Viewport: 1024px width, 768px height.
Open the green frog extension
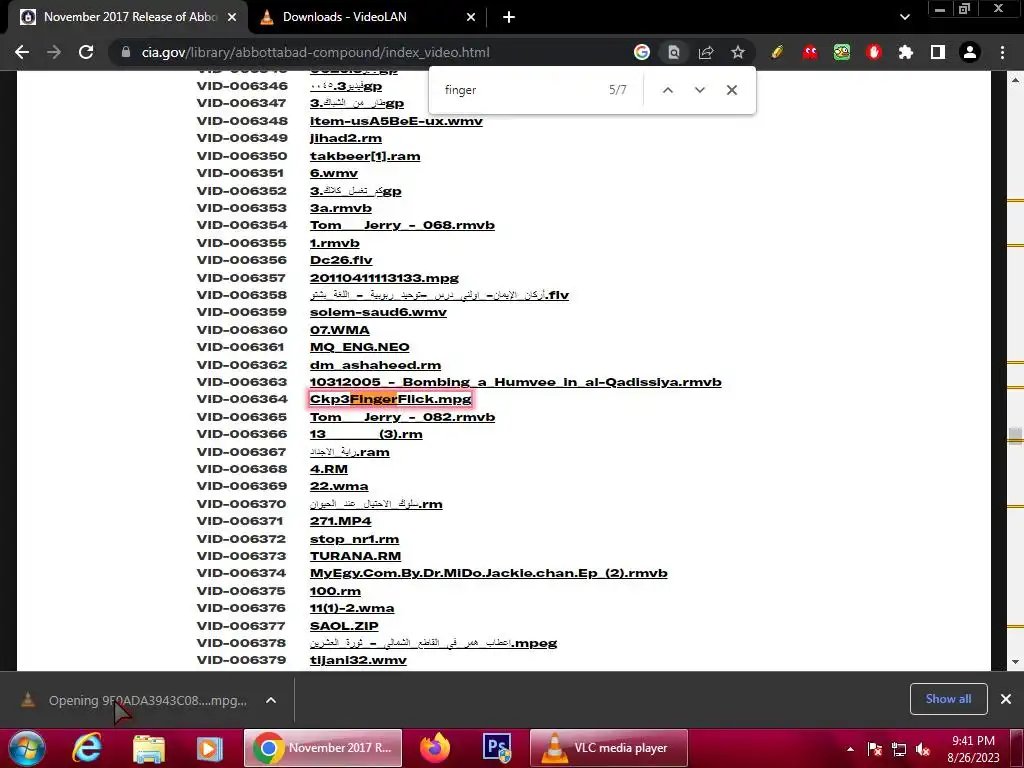point(842,52)
